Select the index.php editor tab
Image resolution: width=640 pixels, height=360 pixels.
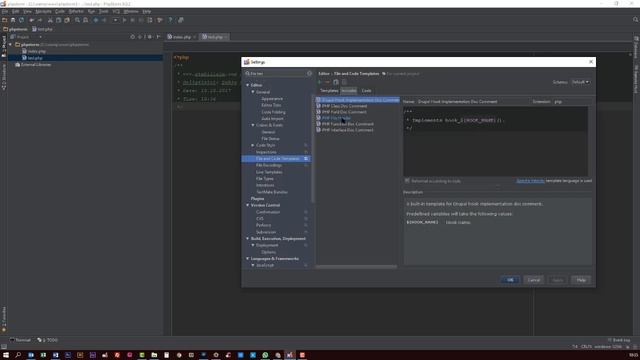tap(182, 37)
